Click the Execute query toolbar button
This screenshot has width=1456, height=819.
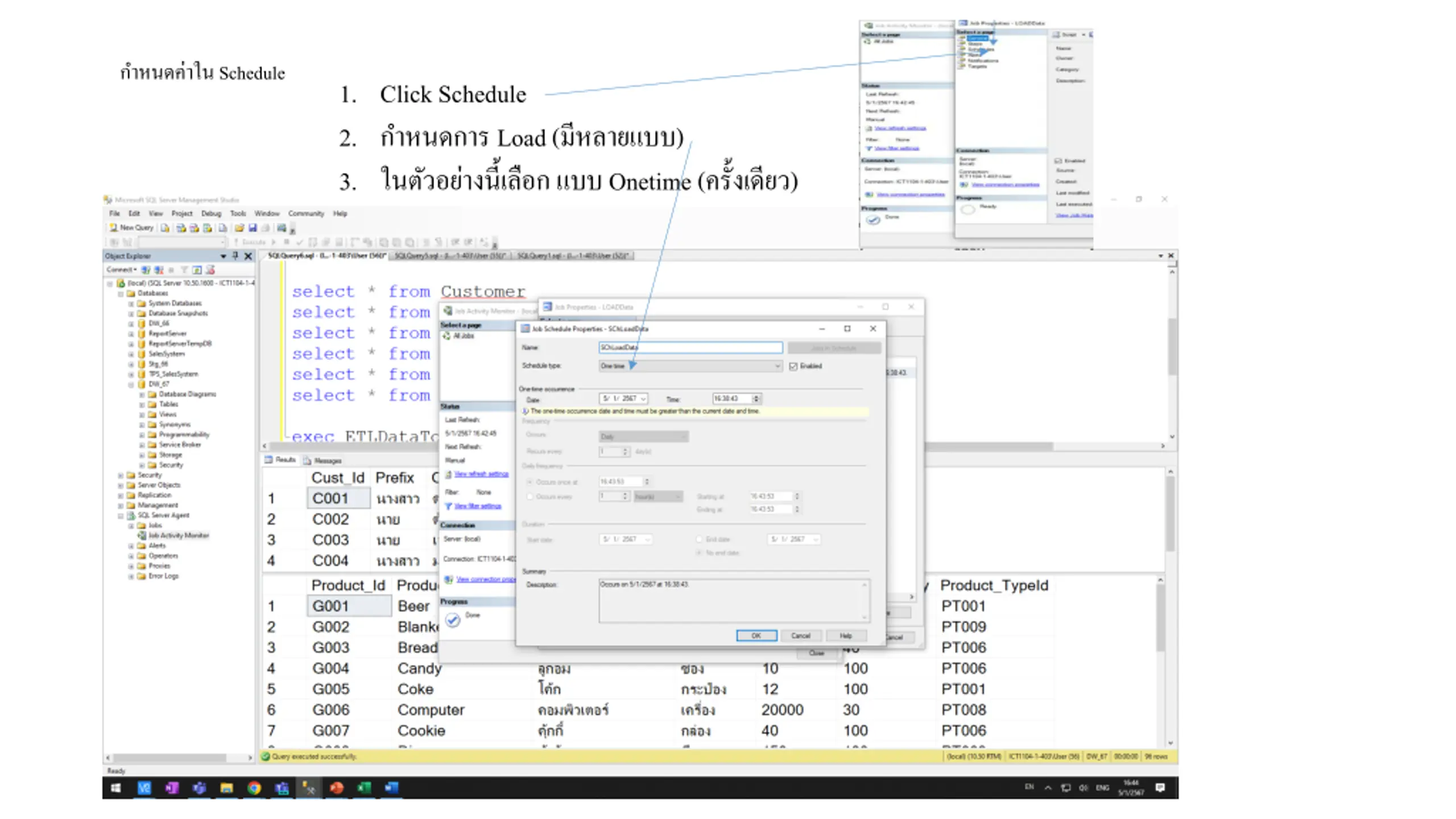(249, 242)
